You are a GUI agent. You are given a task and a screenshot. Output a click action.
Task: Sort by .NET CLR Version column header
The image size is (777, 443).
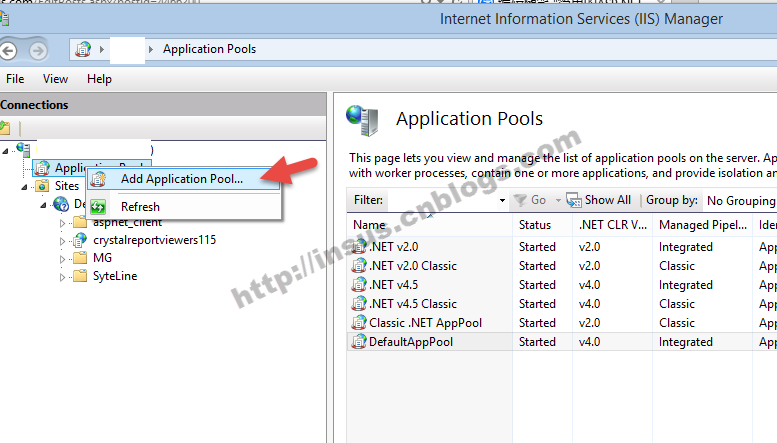coord(612,225)
